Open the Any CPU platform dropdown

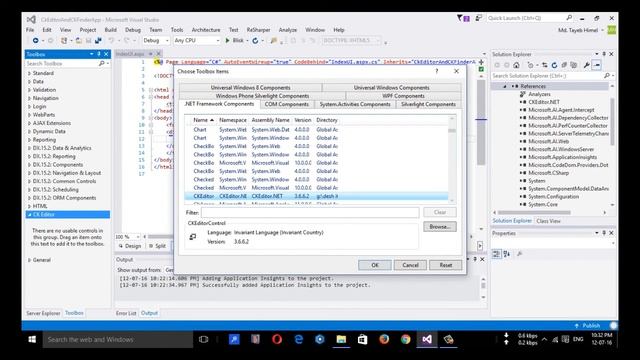click(x=197, y=40)
